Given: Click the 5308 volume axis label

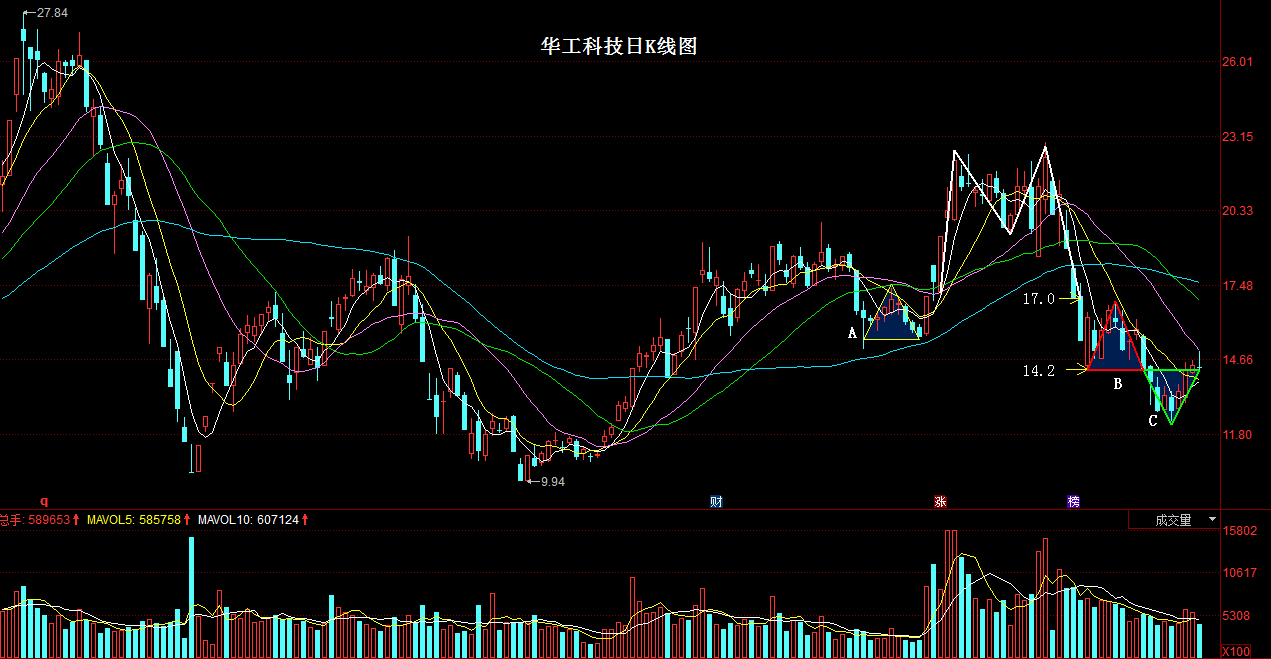Looking at the screenshot, I should click(x=1236, y=616).
